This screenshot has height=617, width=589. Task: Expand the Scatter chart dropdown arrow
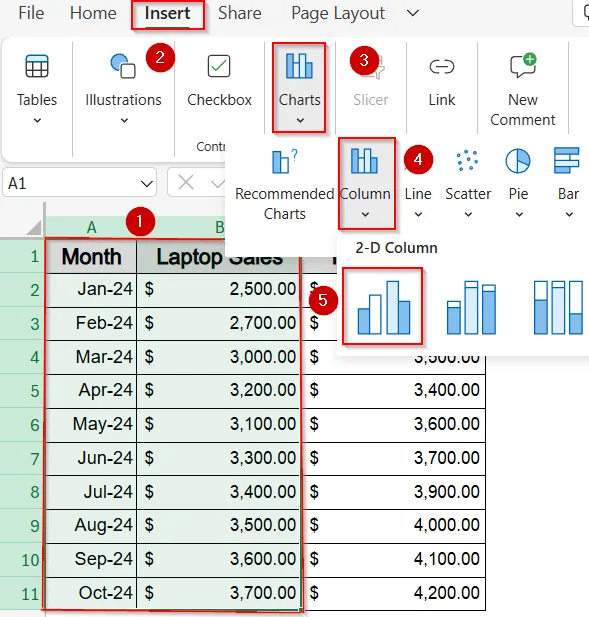[468, 214]
